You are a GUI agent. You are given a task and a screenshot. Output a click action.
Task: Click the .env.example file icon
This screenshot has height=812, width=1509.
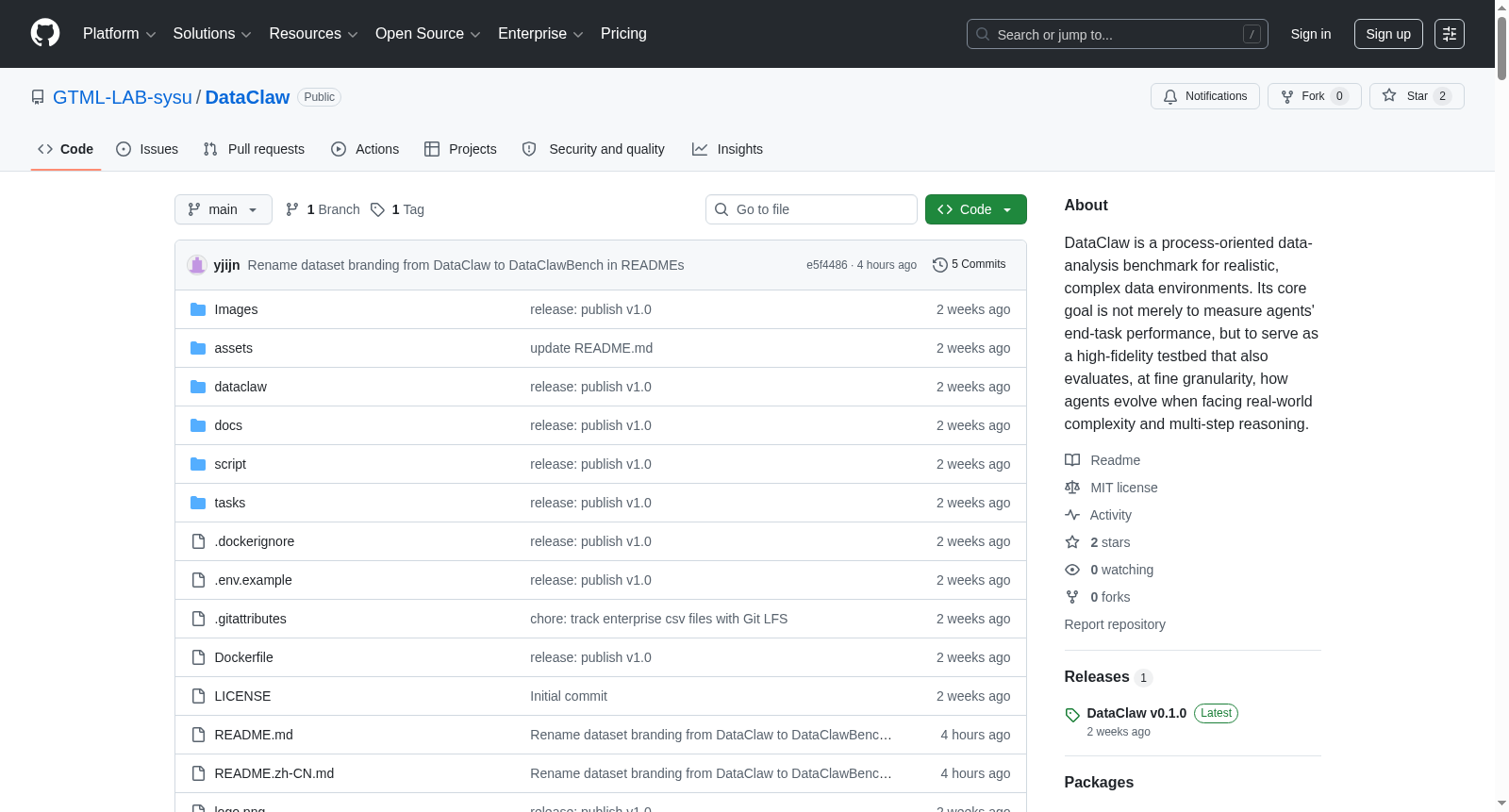198,580
